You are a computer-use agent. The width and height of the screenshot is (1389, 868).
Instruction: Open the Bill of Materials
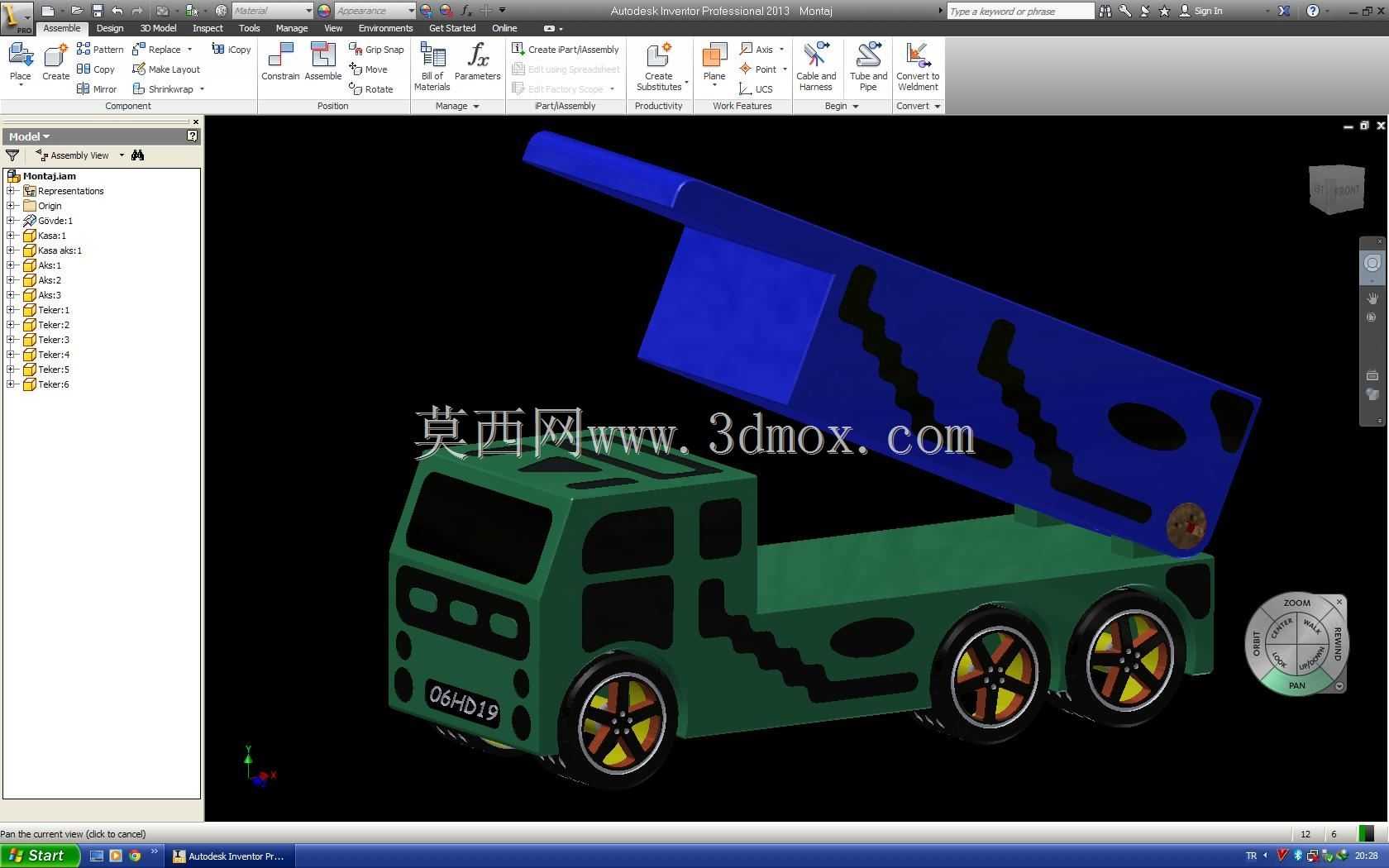point(432,66)
